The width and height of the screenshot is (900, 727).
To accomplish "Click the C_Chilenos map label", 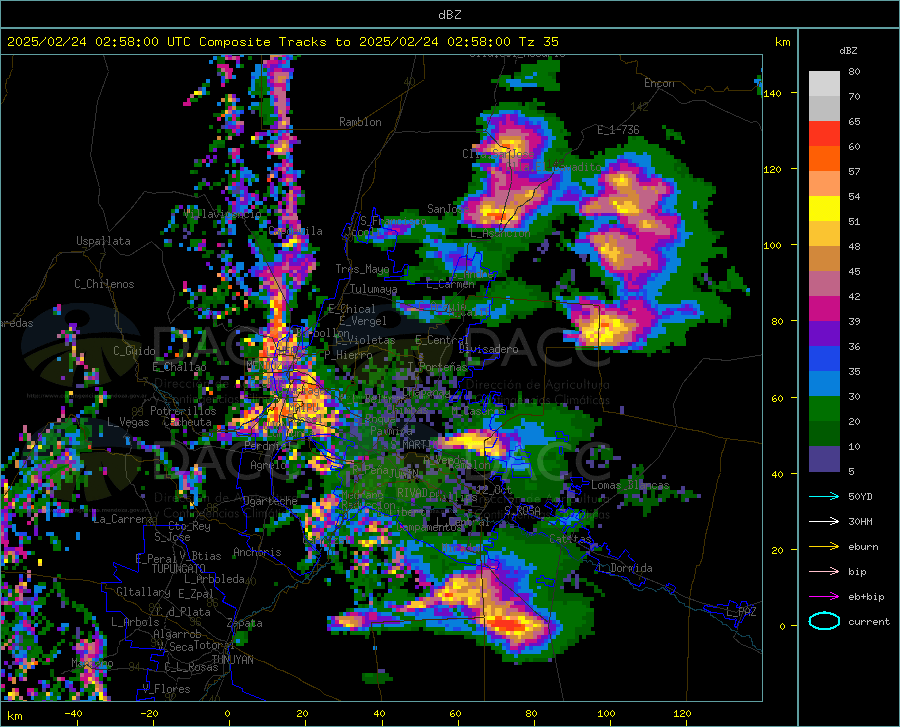I will tap(104, 284).
